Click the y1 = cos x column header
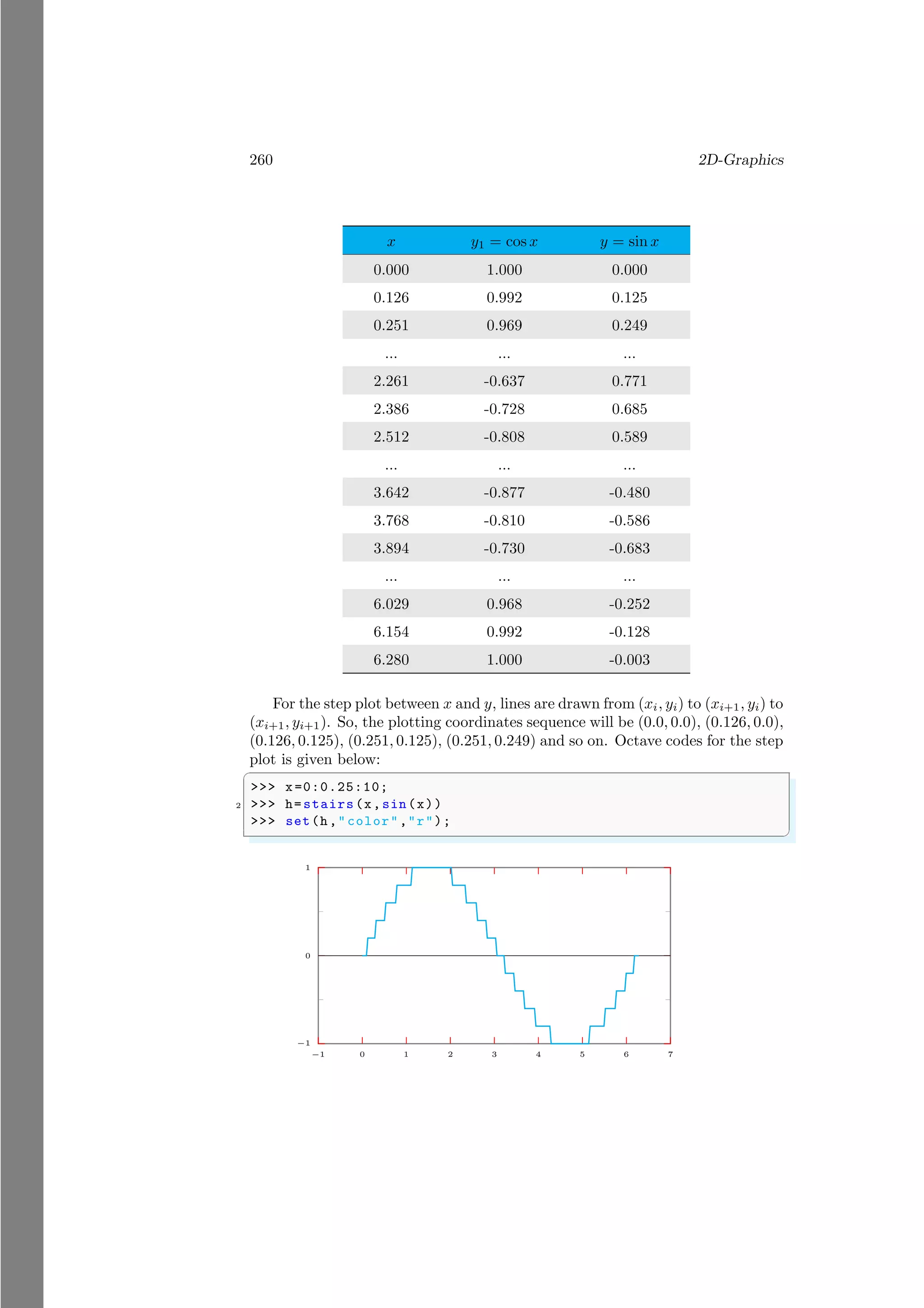This screenshot has height=1308, width=924. pyautogui.click(x=504, y=242)
